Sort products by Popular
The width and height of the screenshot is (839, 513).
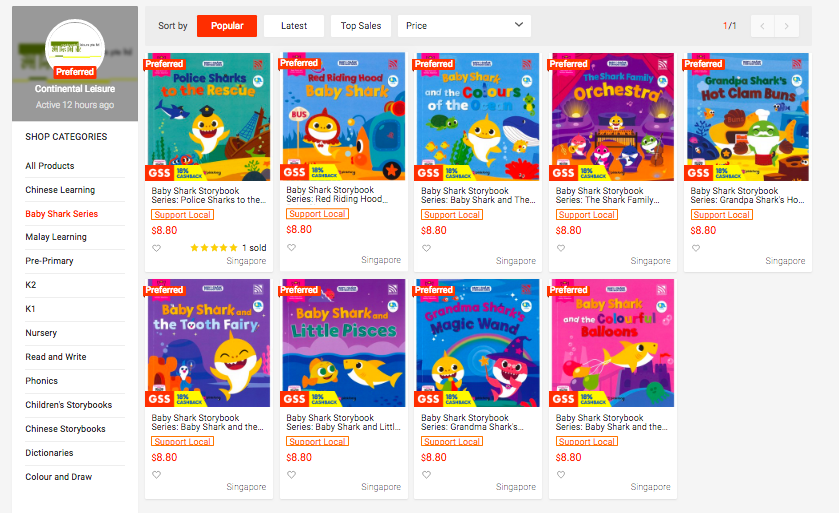(x=227, y=26)
